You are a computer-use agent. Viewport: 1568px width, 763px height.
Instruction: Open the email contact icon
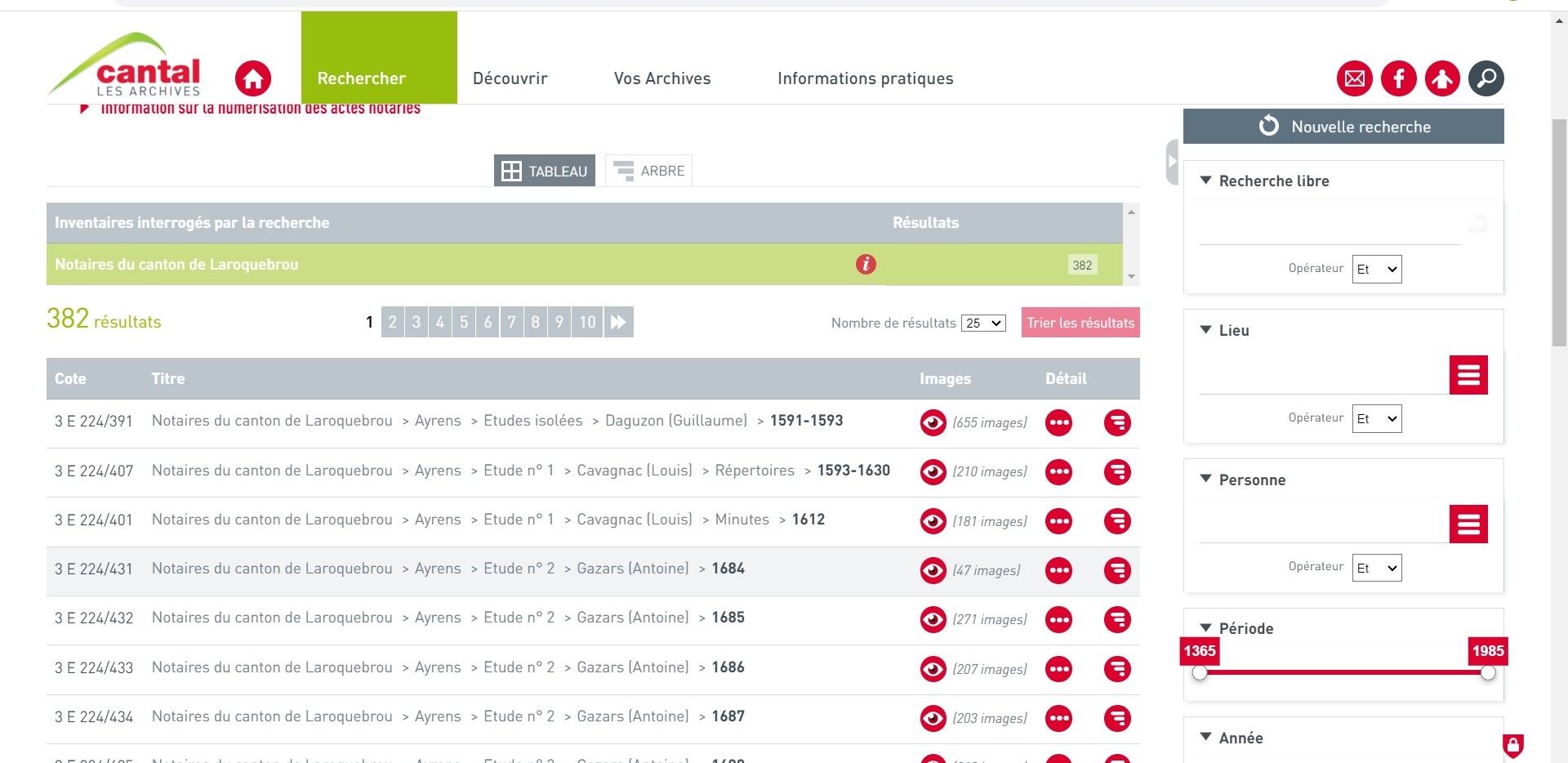[1354, 79]
